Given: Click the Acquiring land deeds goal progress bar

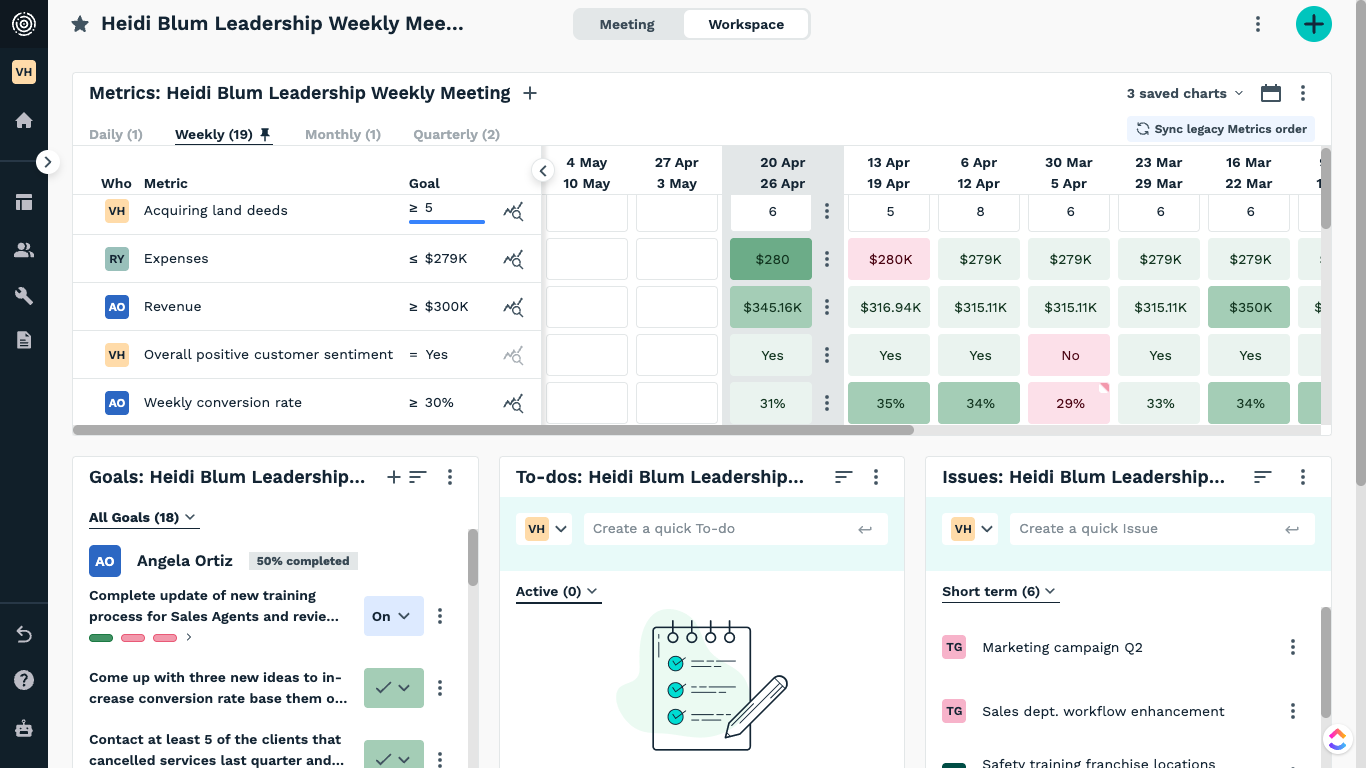Looking at the screenshot, I should pyautogui.click(x=447, y=222).
